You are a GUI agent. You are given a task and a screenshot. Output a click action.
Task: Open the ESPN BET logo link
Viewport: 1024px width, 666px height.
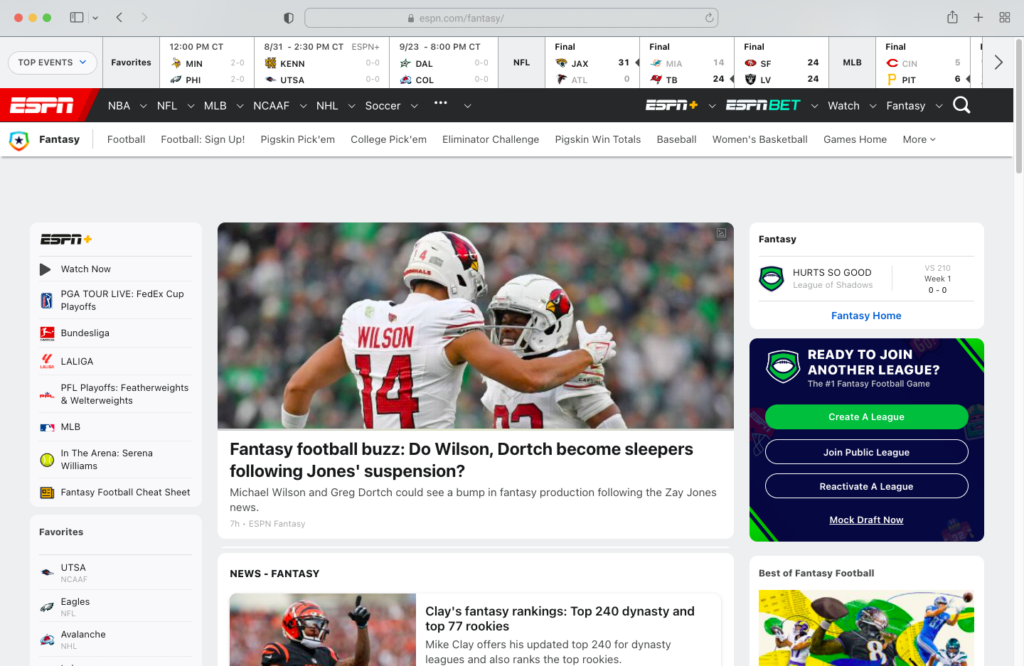tap(763, 105)
